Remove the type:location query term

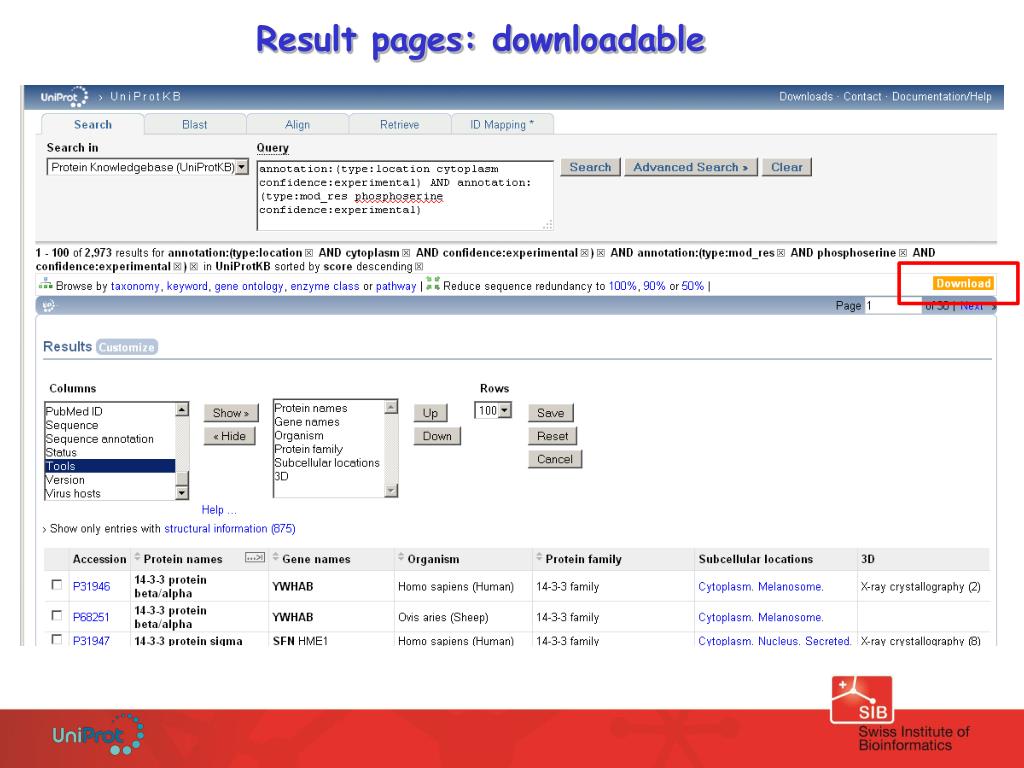[x=309, y=253]
